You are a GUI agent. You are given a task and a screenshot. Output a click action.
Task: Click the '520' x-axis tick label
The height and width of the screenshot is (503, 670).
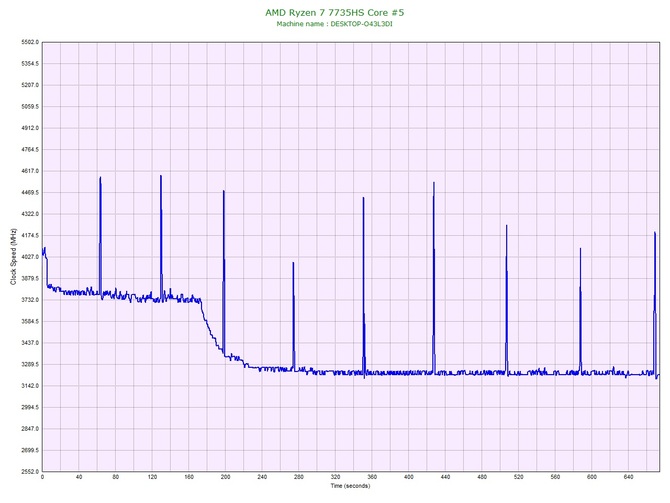tap(519, 477)
